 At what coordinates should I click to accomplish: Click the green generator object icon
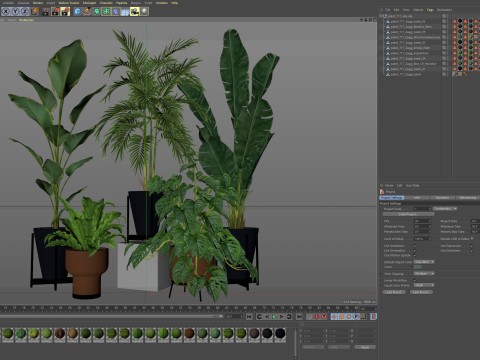click(x=96, y=12)
